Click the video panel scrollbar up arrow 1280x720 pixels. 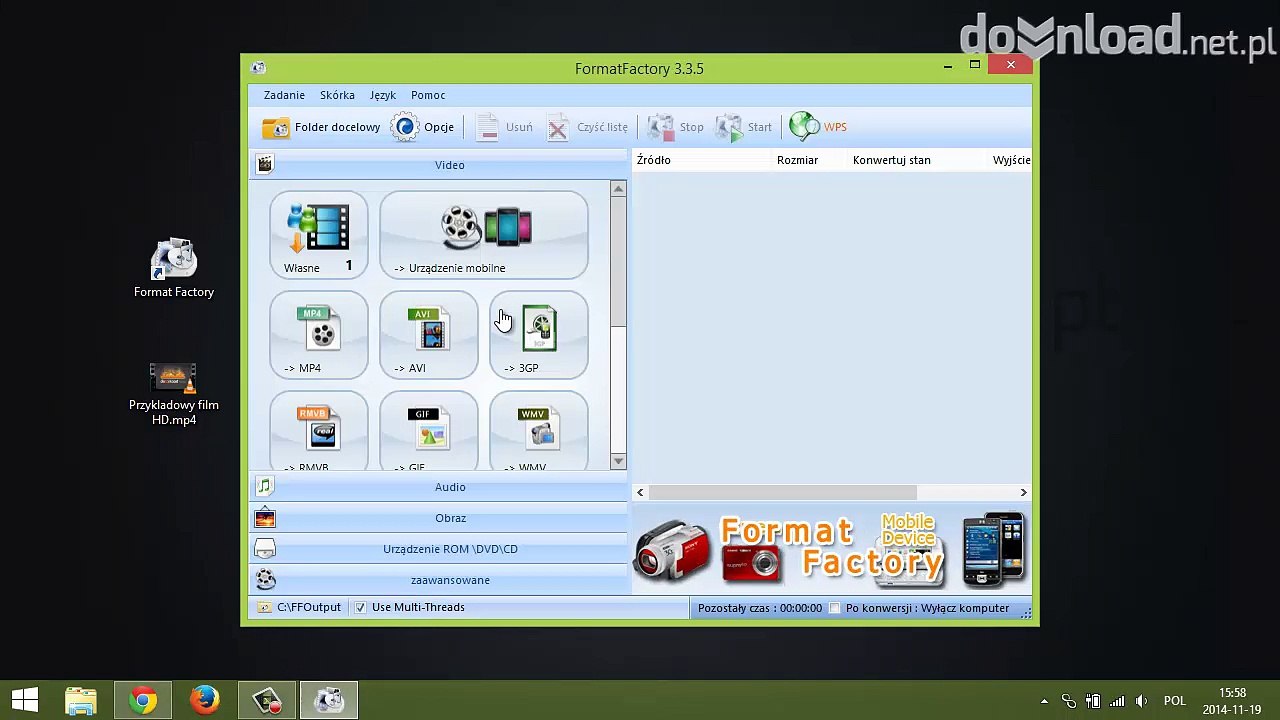pyautogui.click(x=618, y=189)
